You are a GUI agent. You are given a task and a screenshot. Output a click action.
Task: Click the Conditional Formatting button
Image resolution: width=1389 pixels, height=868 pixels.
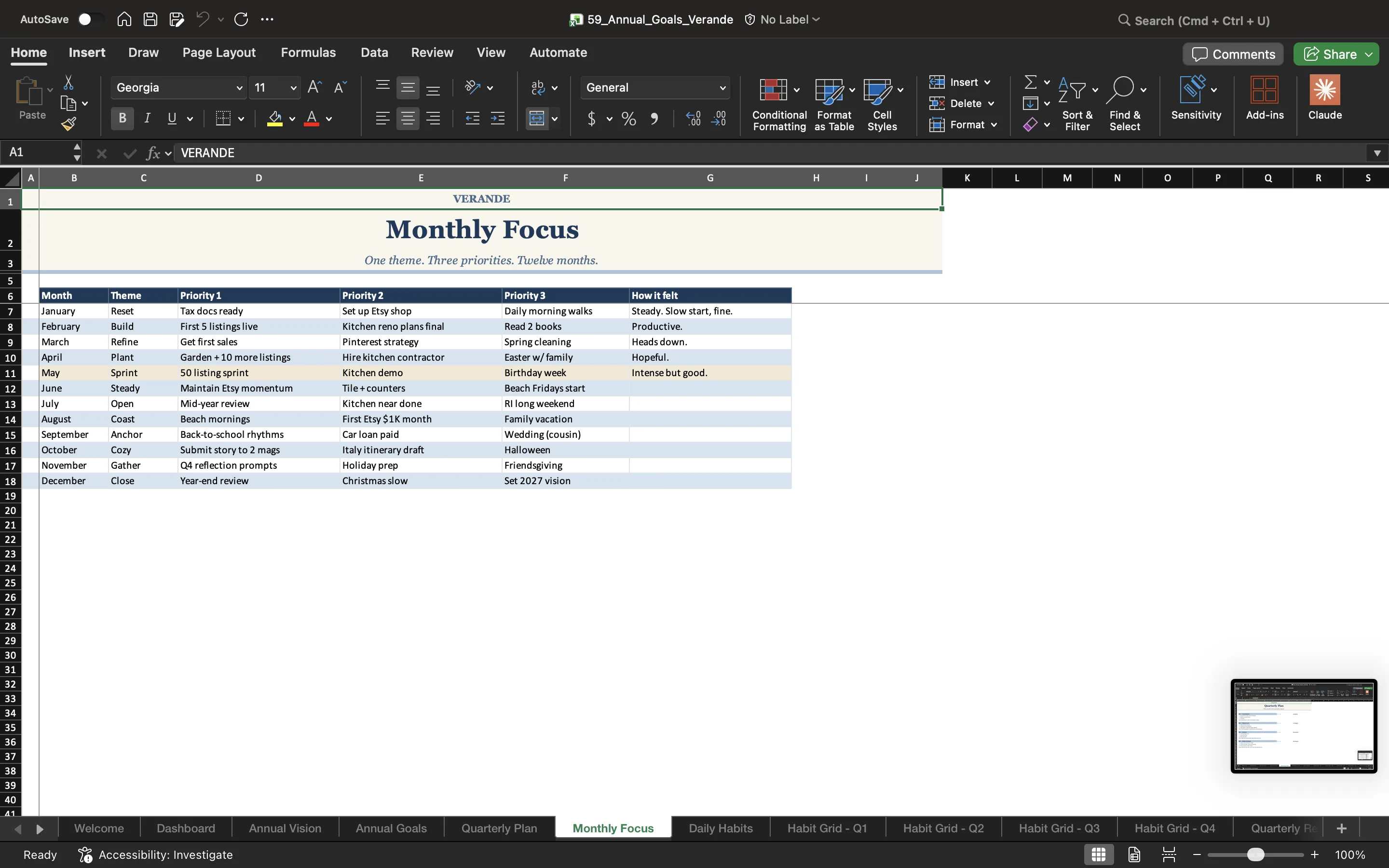(x=779, y=105)
